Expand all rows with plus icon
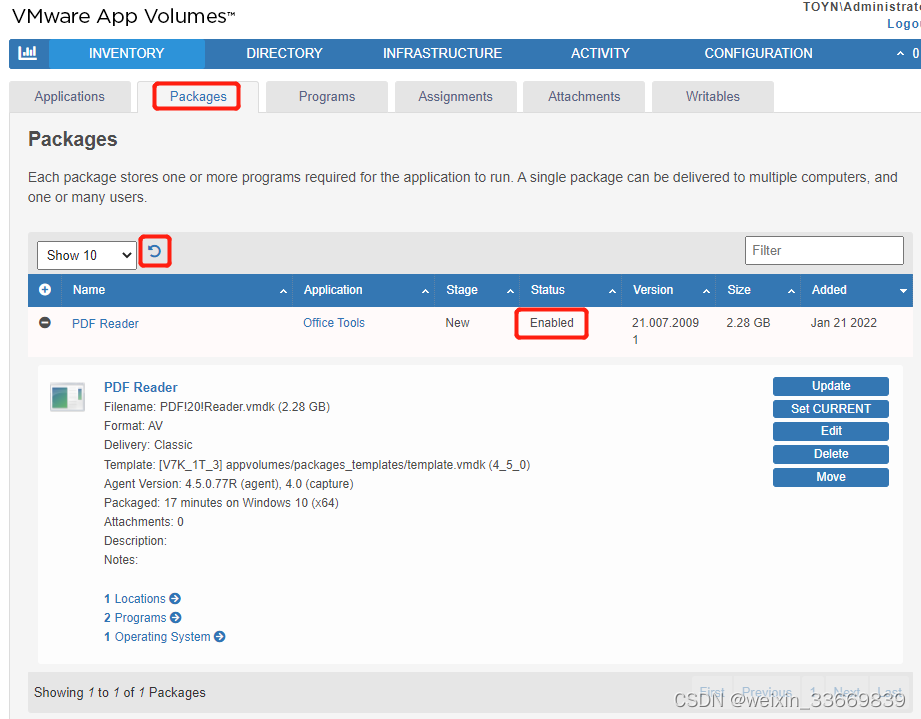 pyautogui.click(x=45, y=290)
